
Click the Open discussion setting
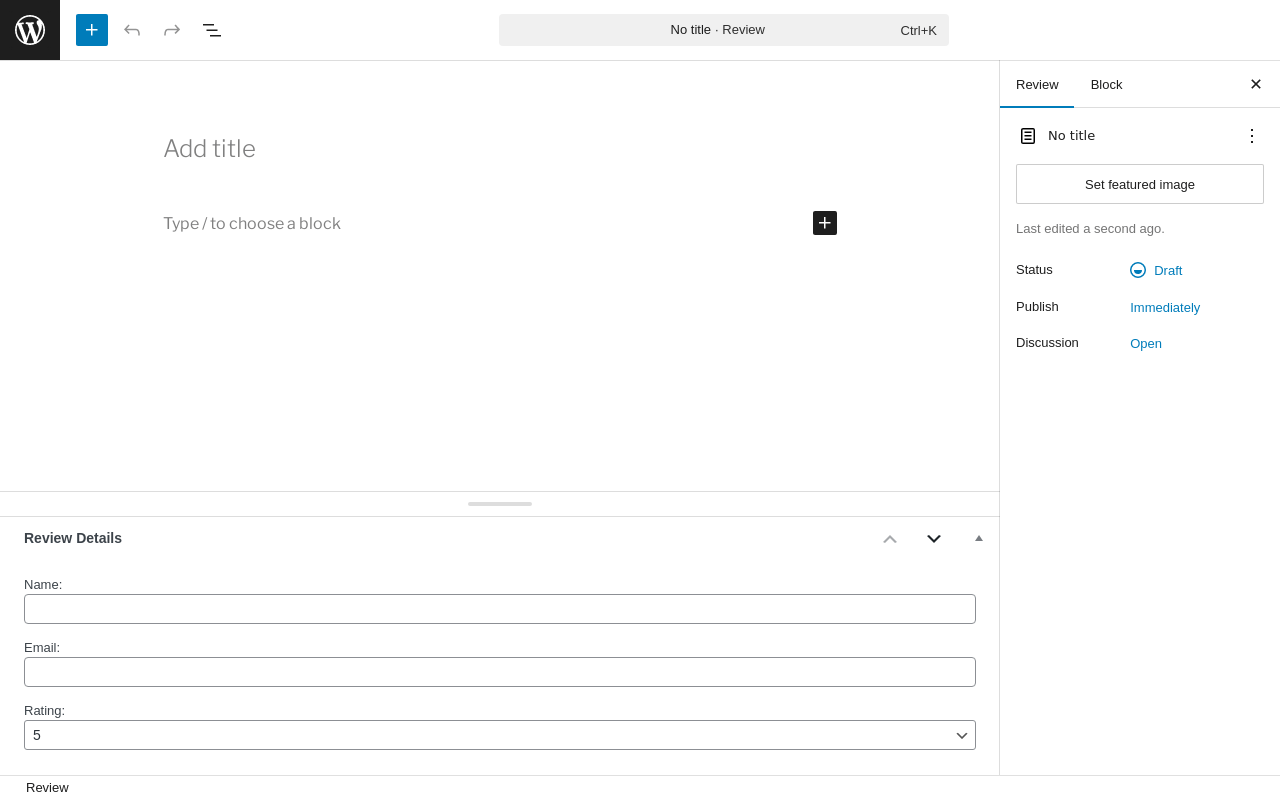(1146, 343)
